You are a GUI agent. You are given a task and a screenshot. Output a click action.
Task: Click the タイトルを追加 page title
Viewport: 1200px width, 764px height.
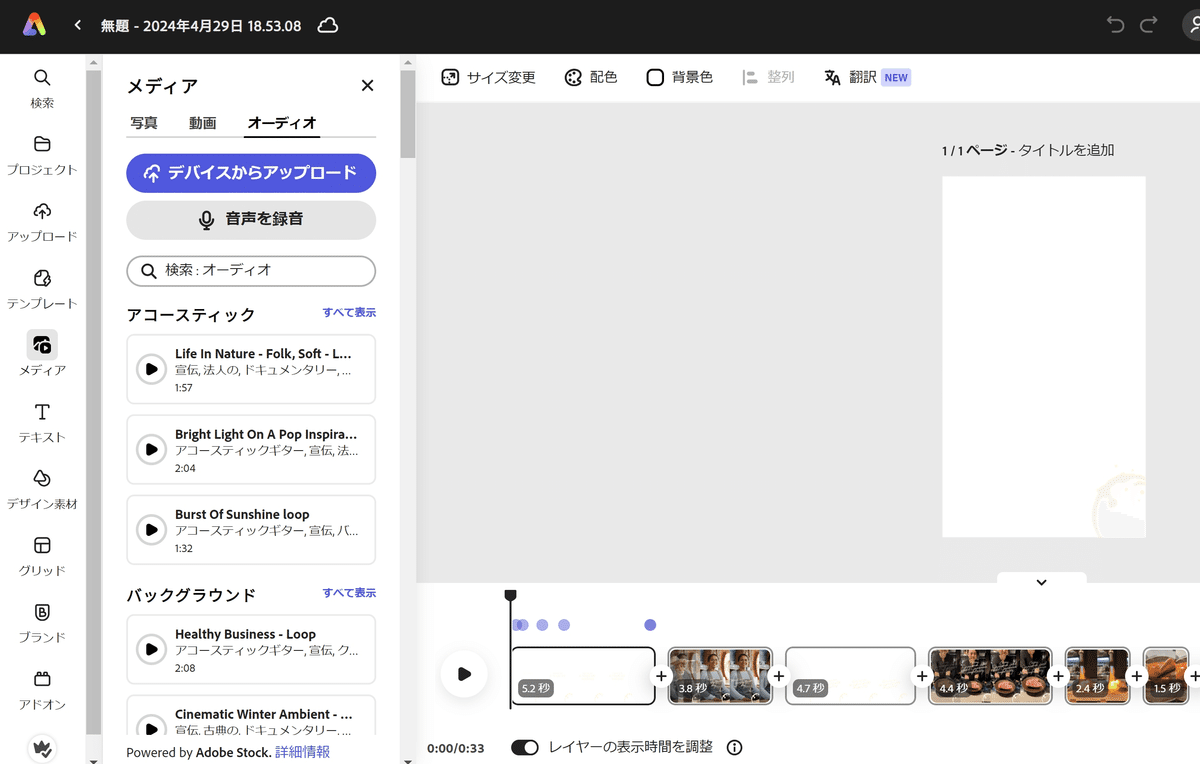click(1066, 151)
